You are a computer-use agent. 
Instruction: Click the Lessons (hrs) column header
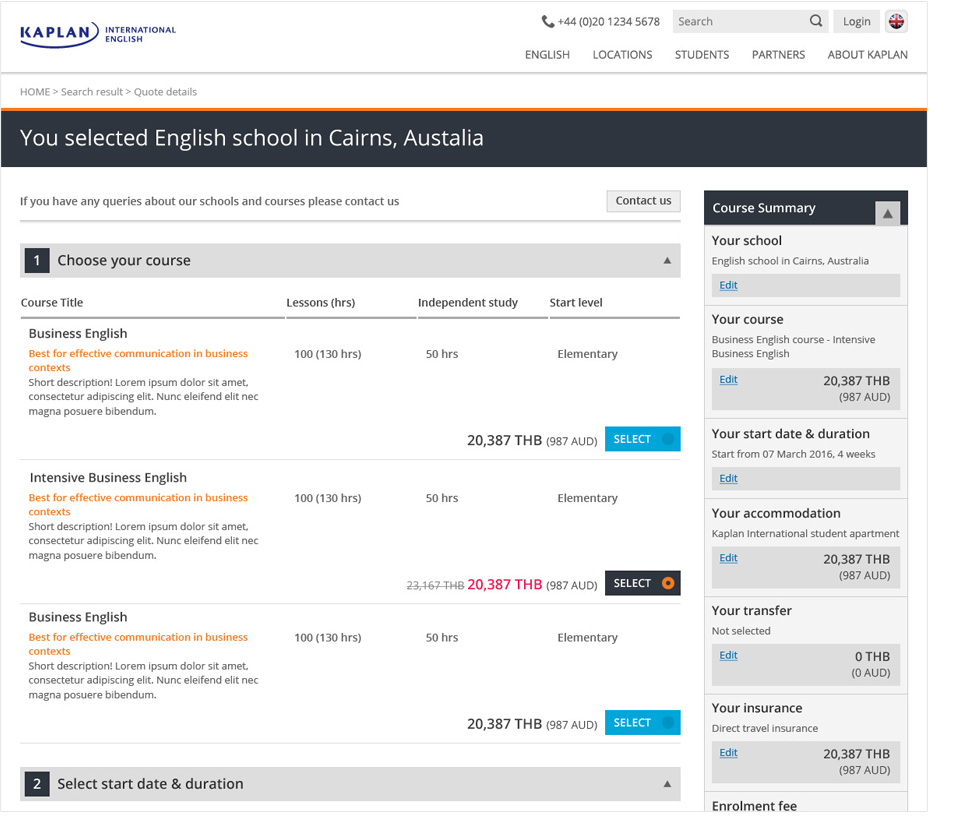click(320, 302)
